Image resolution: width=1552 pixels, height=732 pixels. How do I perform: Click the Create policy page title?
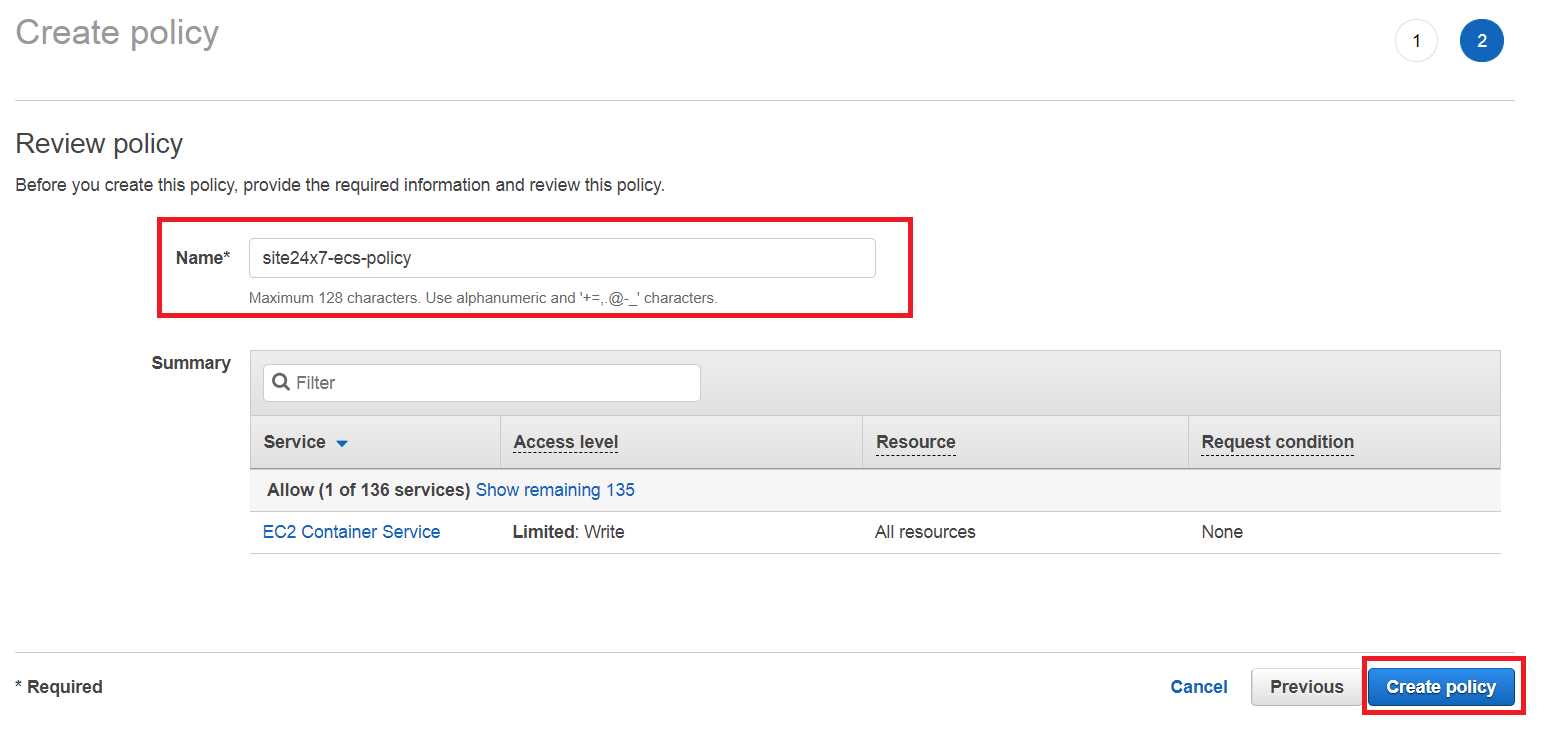click(116, 33)
